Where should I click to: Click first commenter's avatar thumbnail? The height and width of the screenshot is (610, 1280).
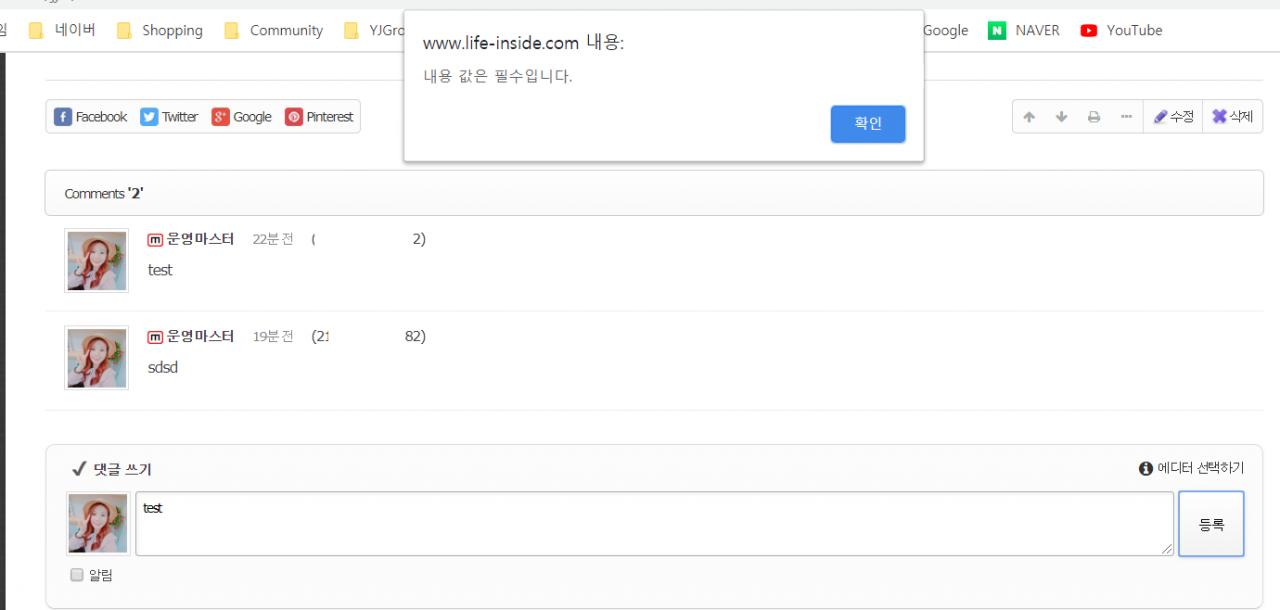click(x=97, y=260)
